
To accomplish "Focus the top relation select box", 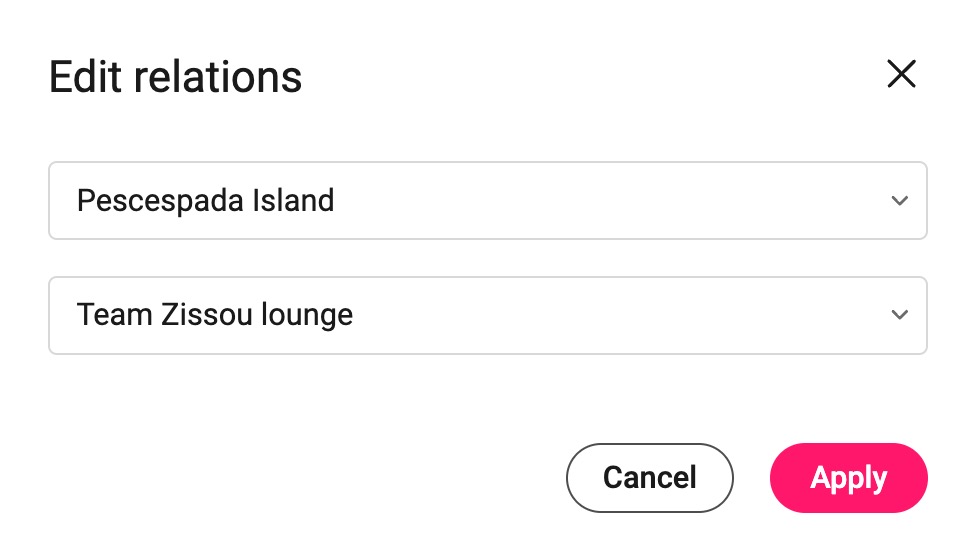I will point(488,200).
